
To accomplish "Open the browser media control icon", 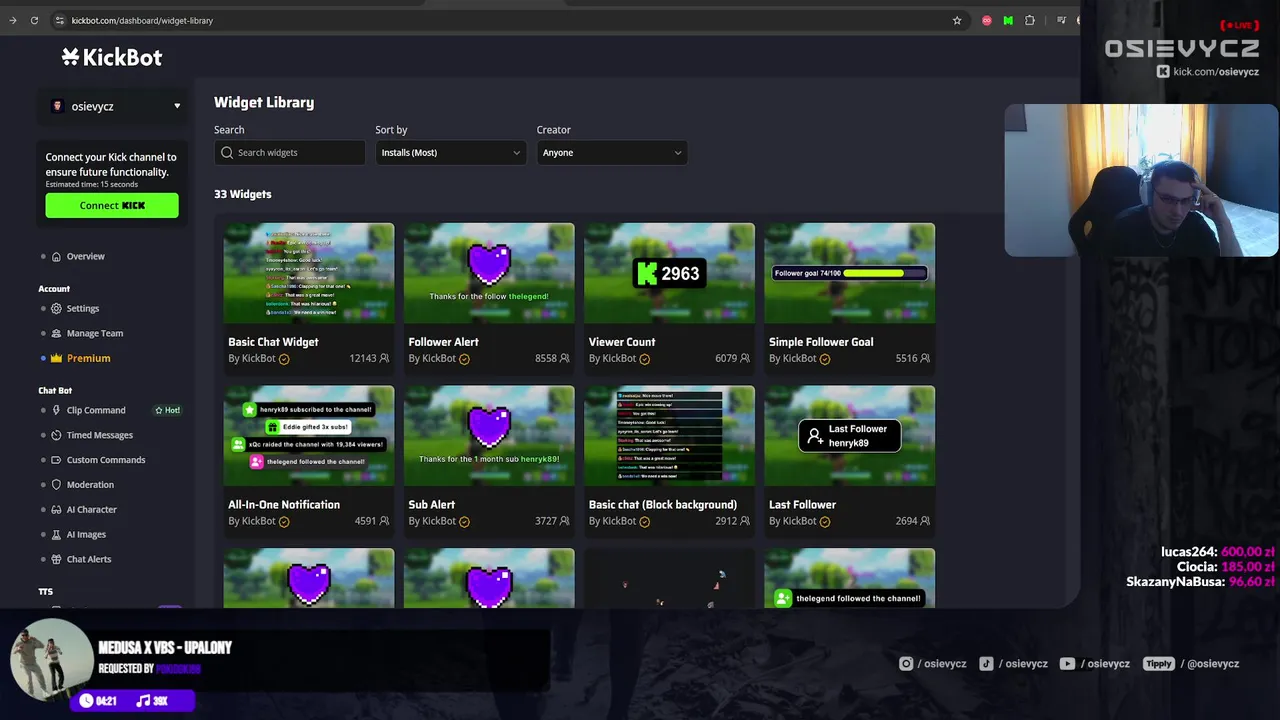I will (x=1061, y=20).
